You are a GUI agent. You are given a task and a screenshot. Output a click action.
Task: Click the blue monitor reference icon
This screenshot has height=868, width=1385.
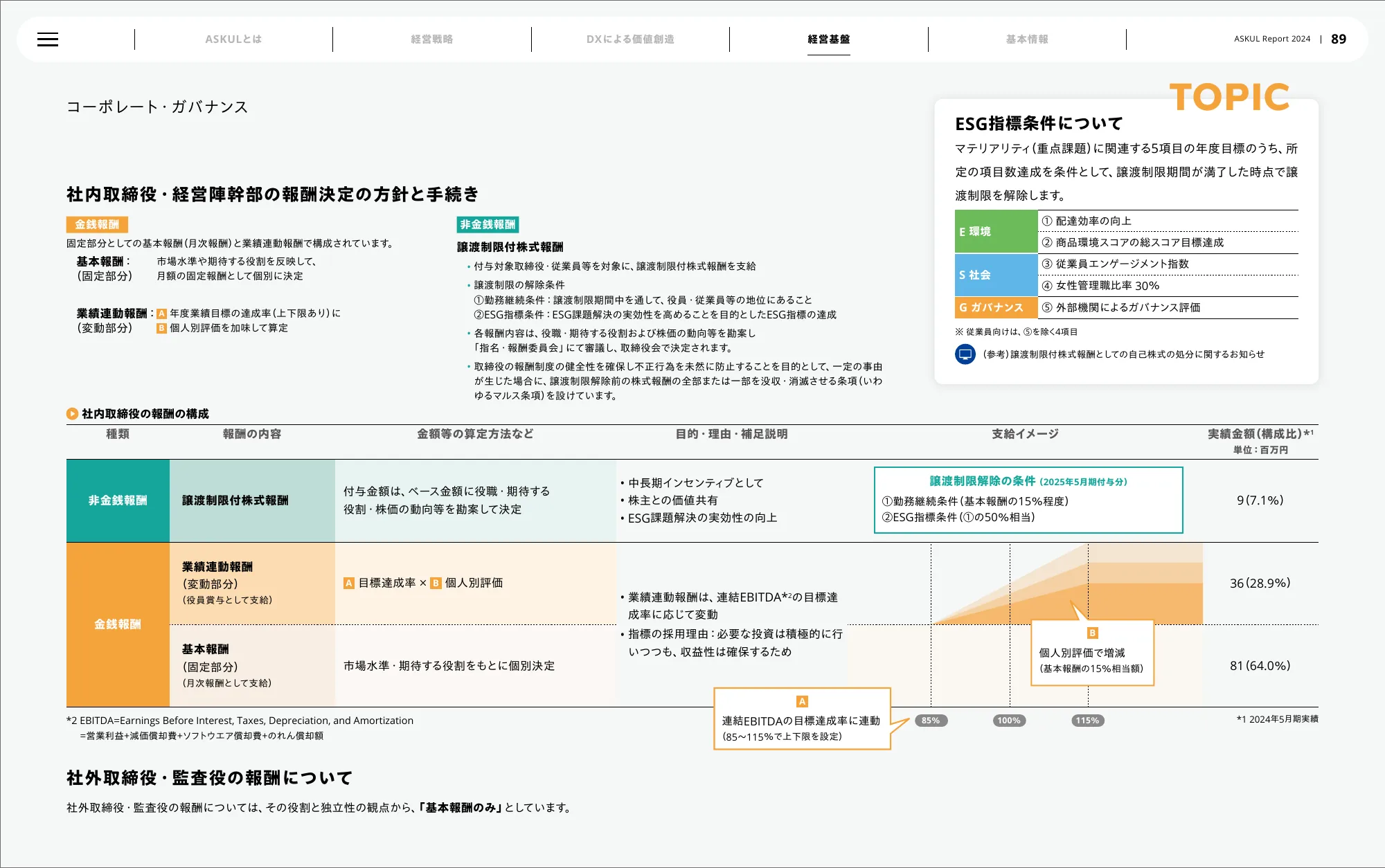tap(965, 354)
